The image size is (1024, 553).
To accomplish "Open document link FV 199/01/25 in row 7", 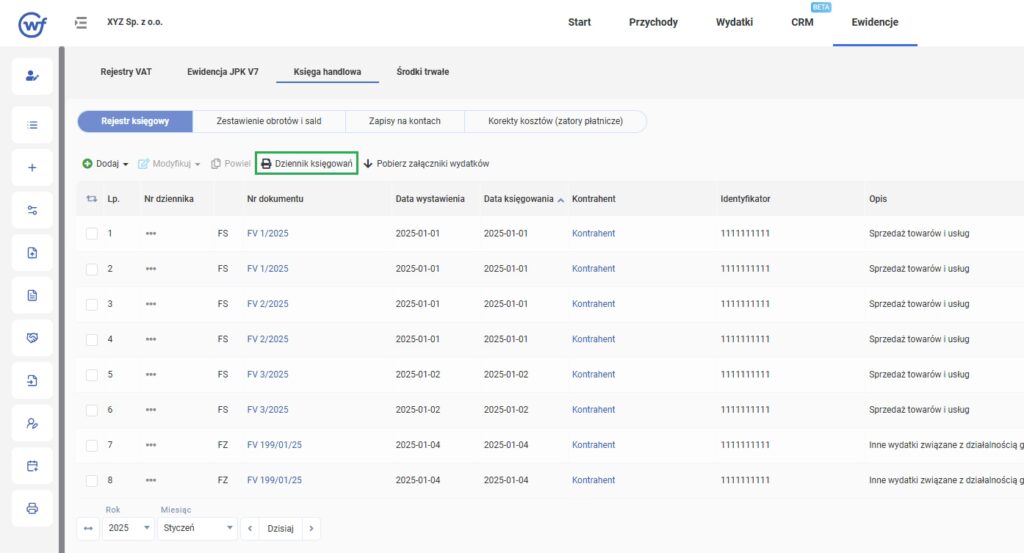I will pyautogui.click(x=274, y=445).
